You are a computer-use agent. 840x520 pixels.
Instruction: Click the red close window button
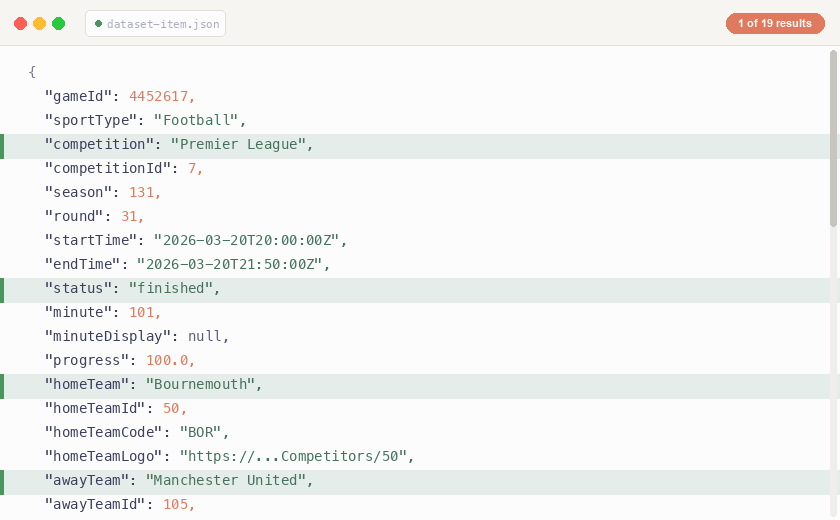coord(20,24)
